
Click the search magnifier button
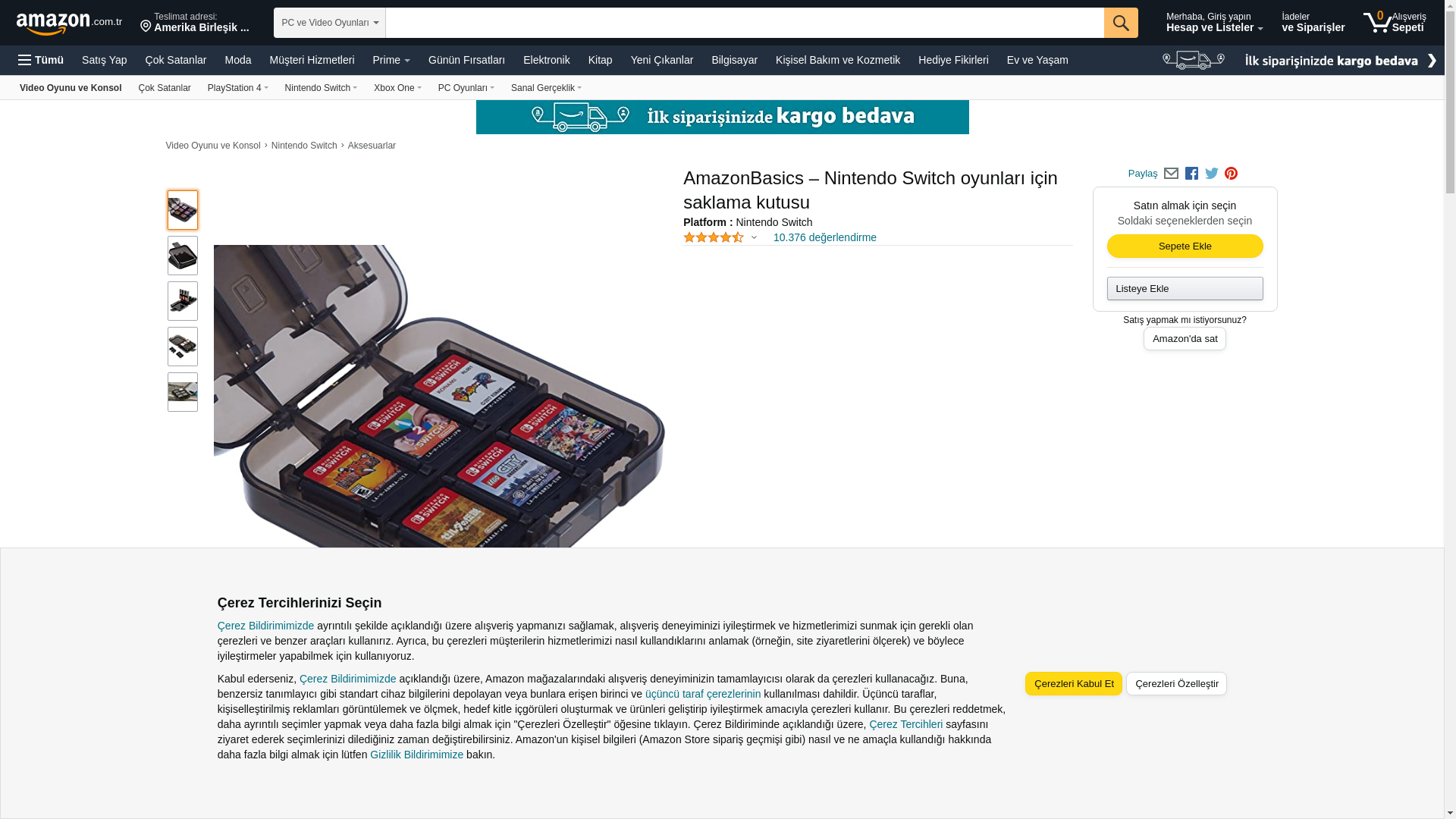[x=1120, y=23]
